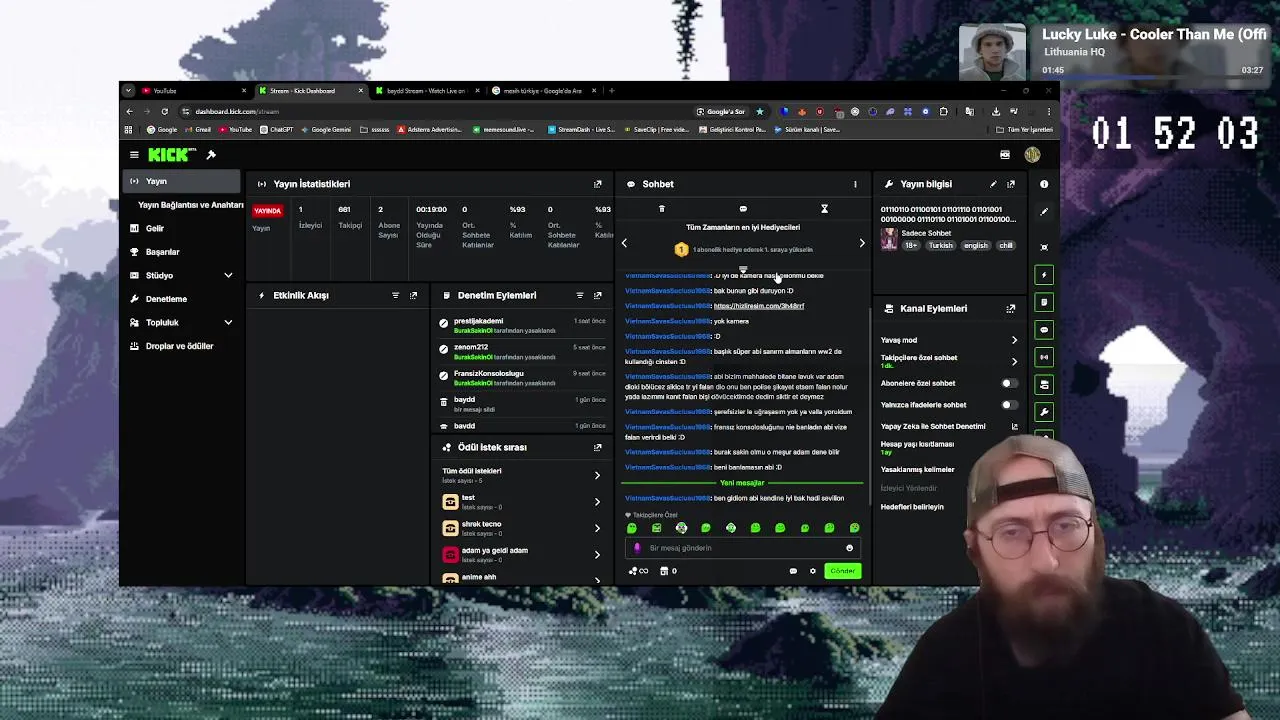Screen dimensions: 1280x720
Task: Open the 'shrek tecno' reward requests arrow
Action: [597, 528]
